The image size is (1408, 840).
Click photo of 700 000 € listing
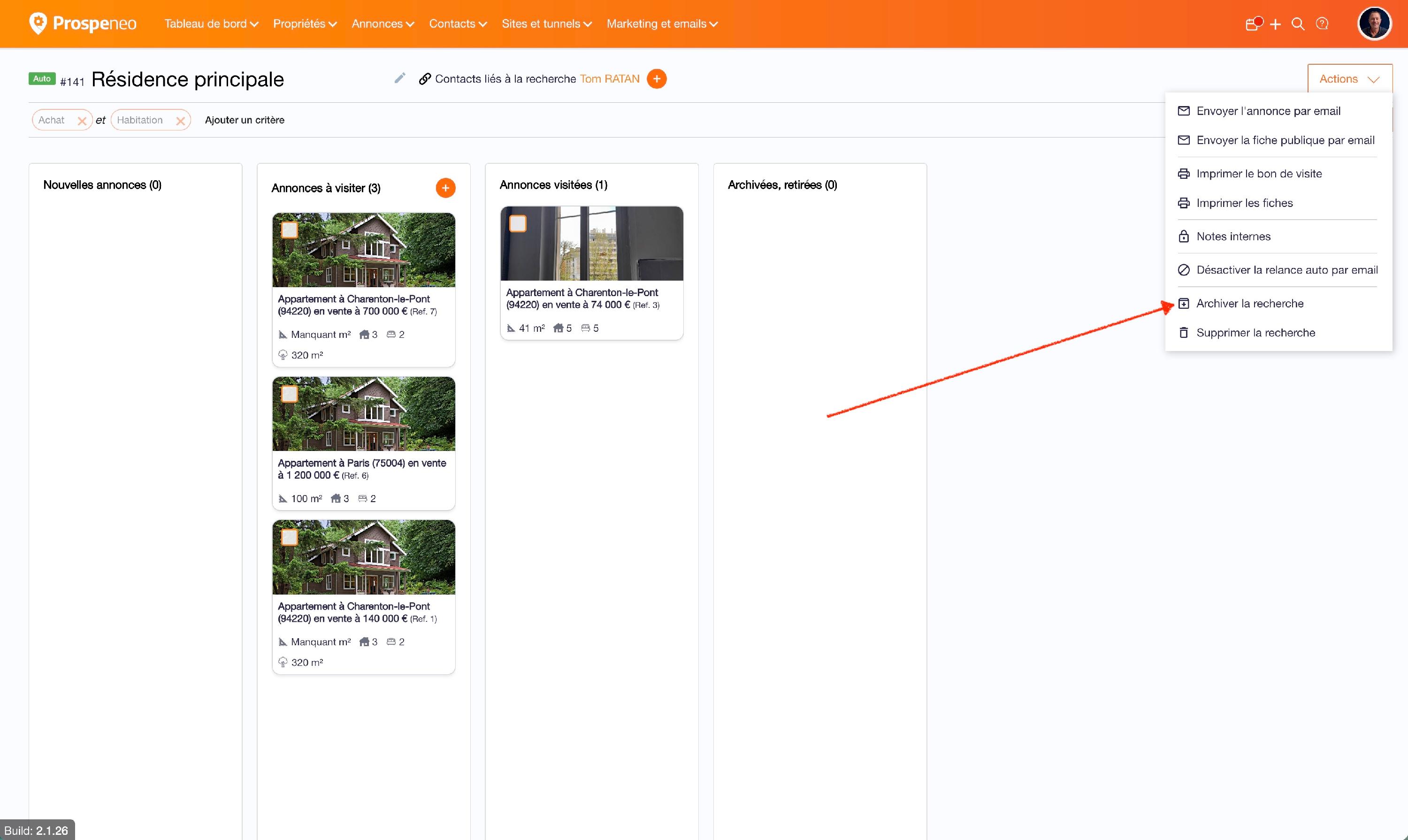(x=363, y=250)
